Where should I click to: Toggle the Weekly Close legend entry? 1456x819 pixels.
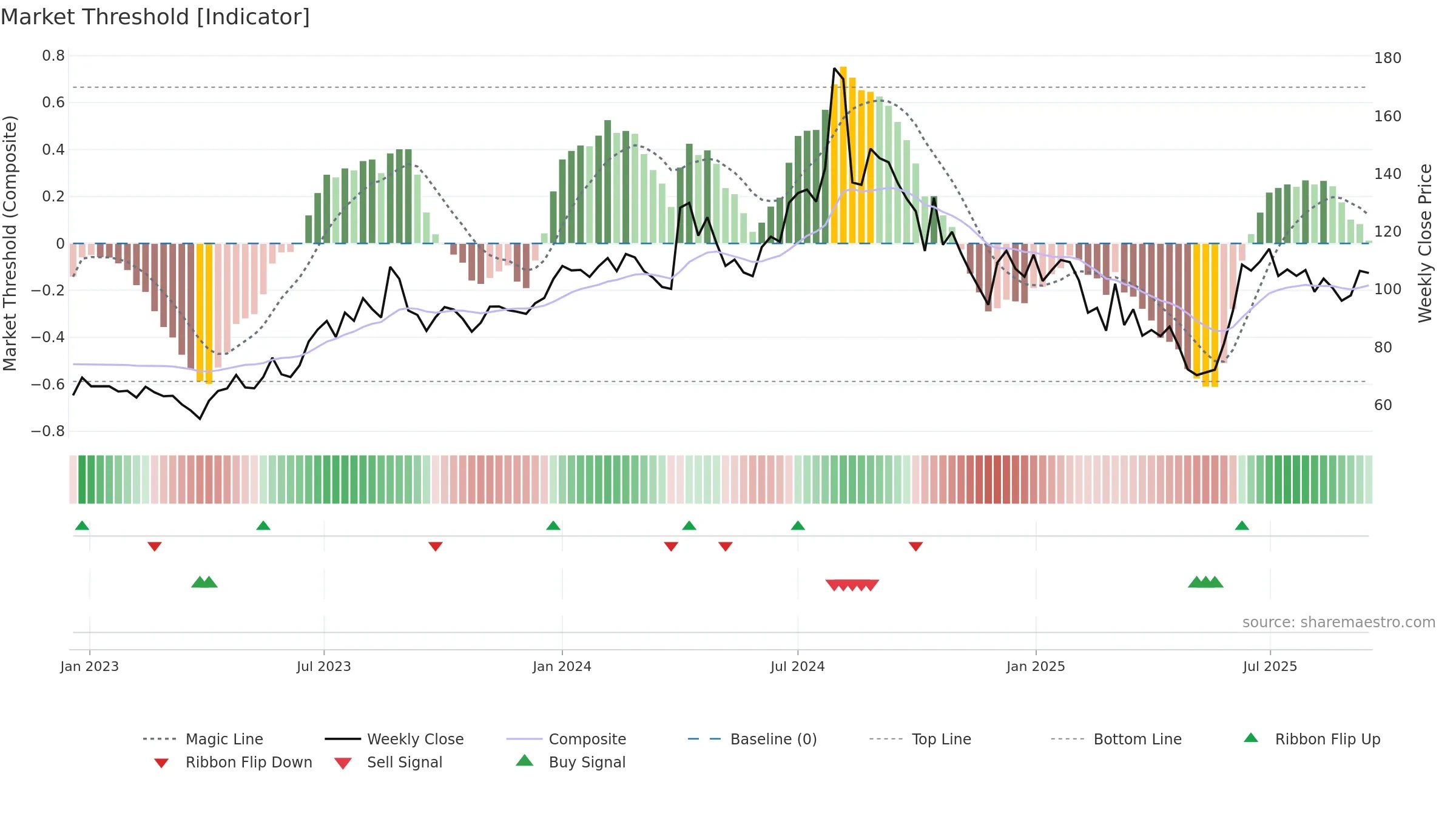pyautogui.click(x=394, y=739)
